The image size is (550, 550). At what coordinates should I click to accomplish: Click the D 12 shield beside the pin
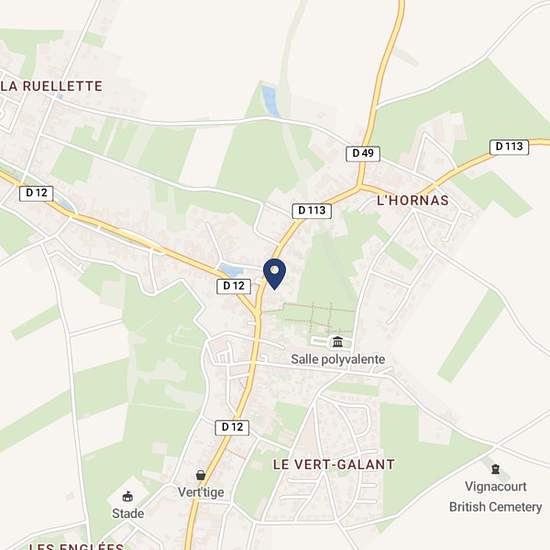234,286
